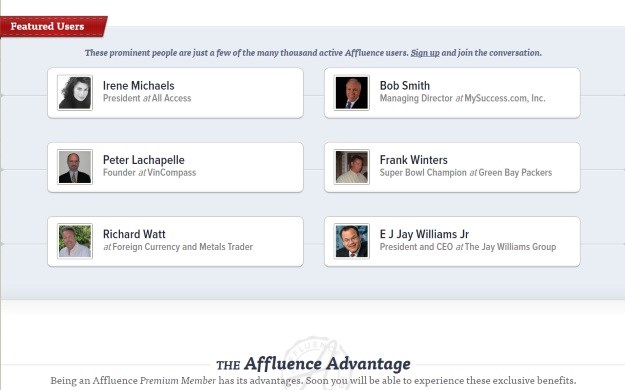Open the Bob Smith name link
This screenshot has height=390, width=625.
click(405, 85)
